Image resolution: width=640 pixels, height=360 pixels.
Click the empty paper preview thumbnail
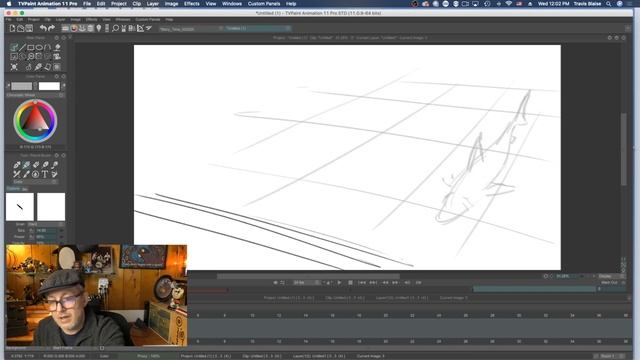click(51, 207)
